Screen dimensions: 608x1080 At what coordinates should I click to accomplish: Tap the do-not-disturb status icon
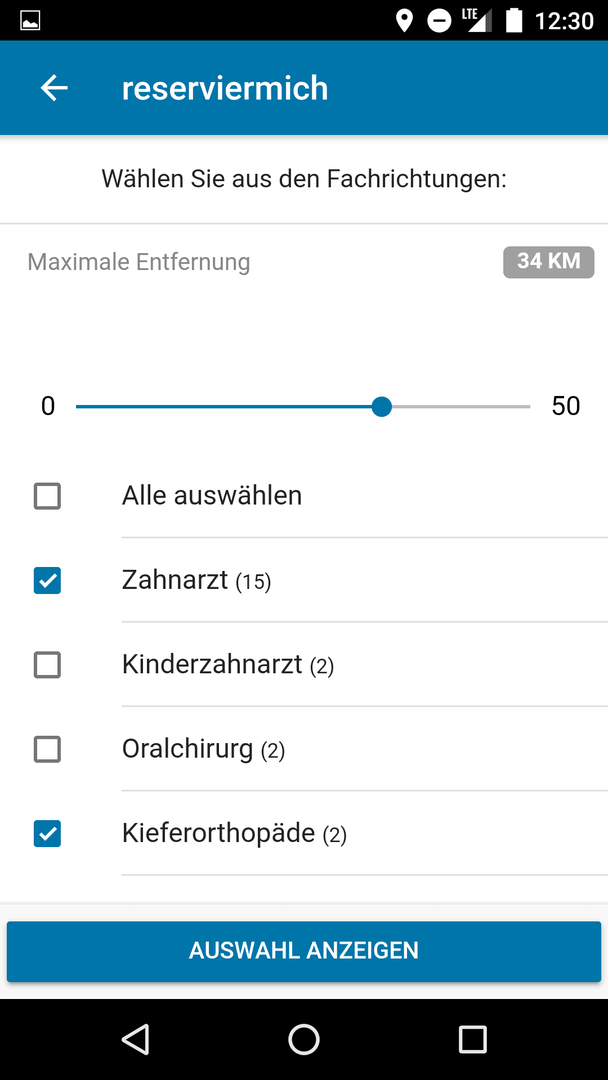439,21
